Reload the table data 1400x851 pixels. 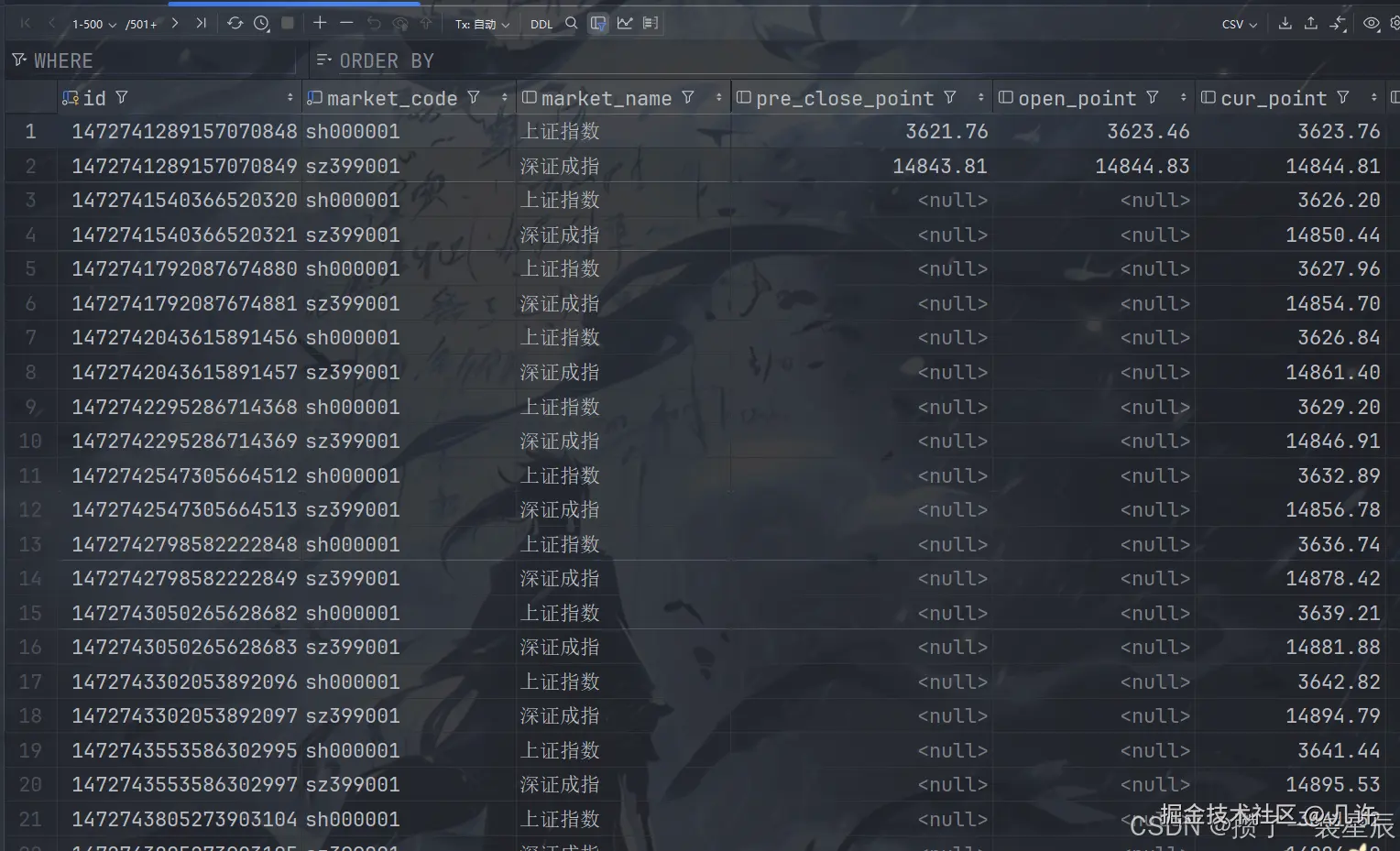coord(235,23)
